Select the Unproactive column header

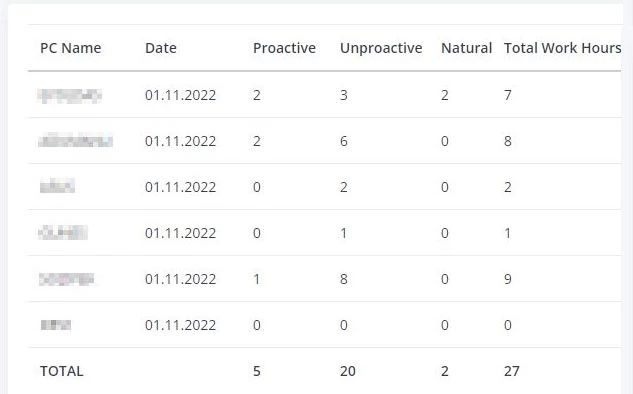coord(381,48)
